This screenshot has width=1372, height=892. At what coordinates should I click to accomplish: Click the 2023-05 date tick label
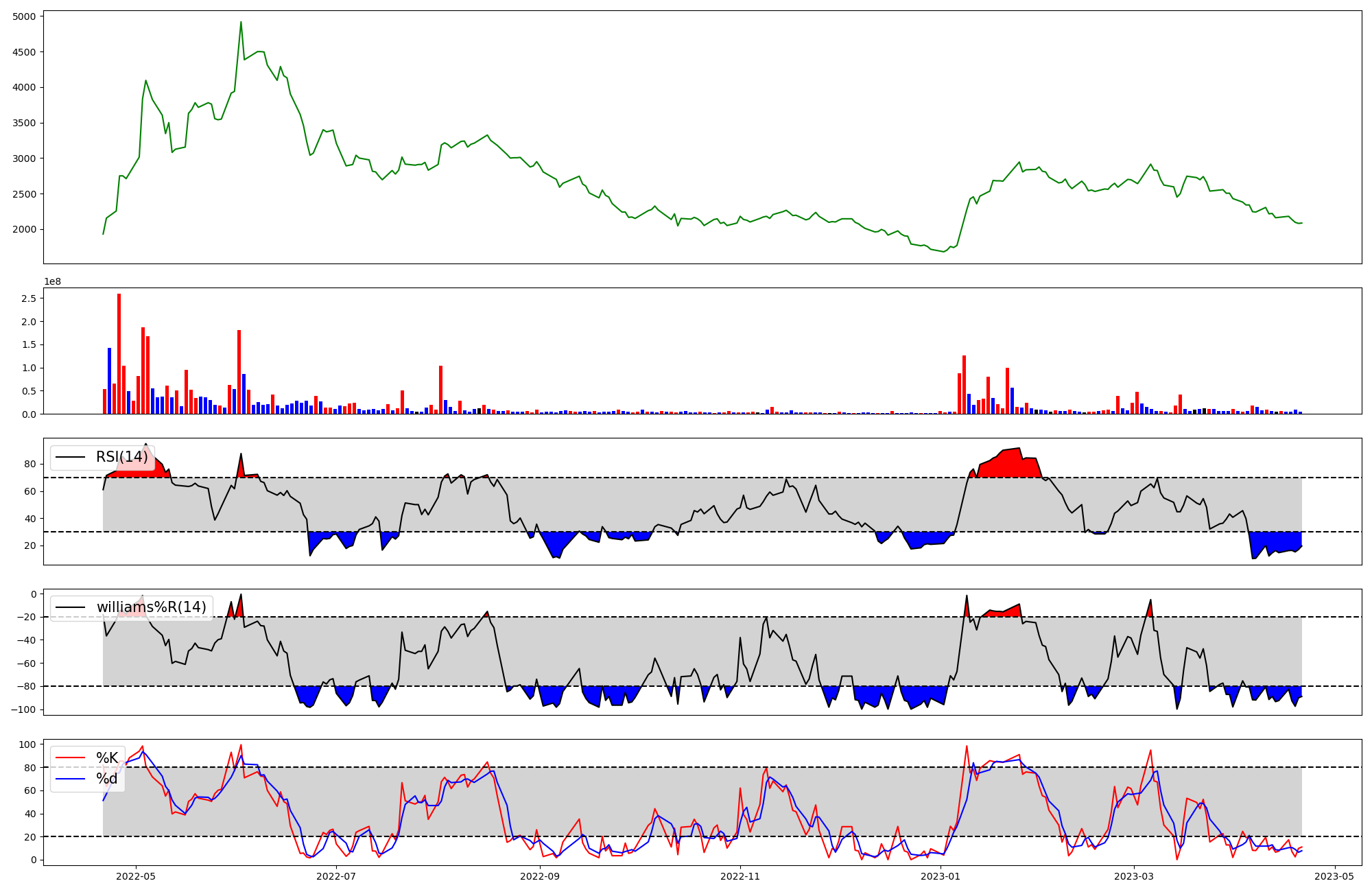pos(1334,876)
